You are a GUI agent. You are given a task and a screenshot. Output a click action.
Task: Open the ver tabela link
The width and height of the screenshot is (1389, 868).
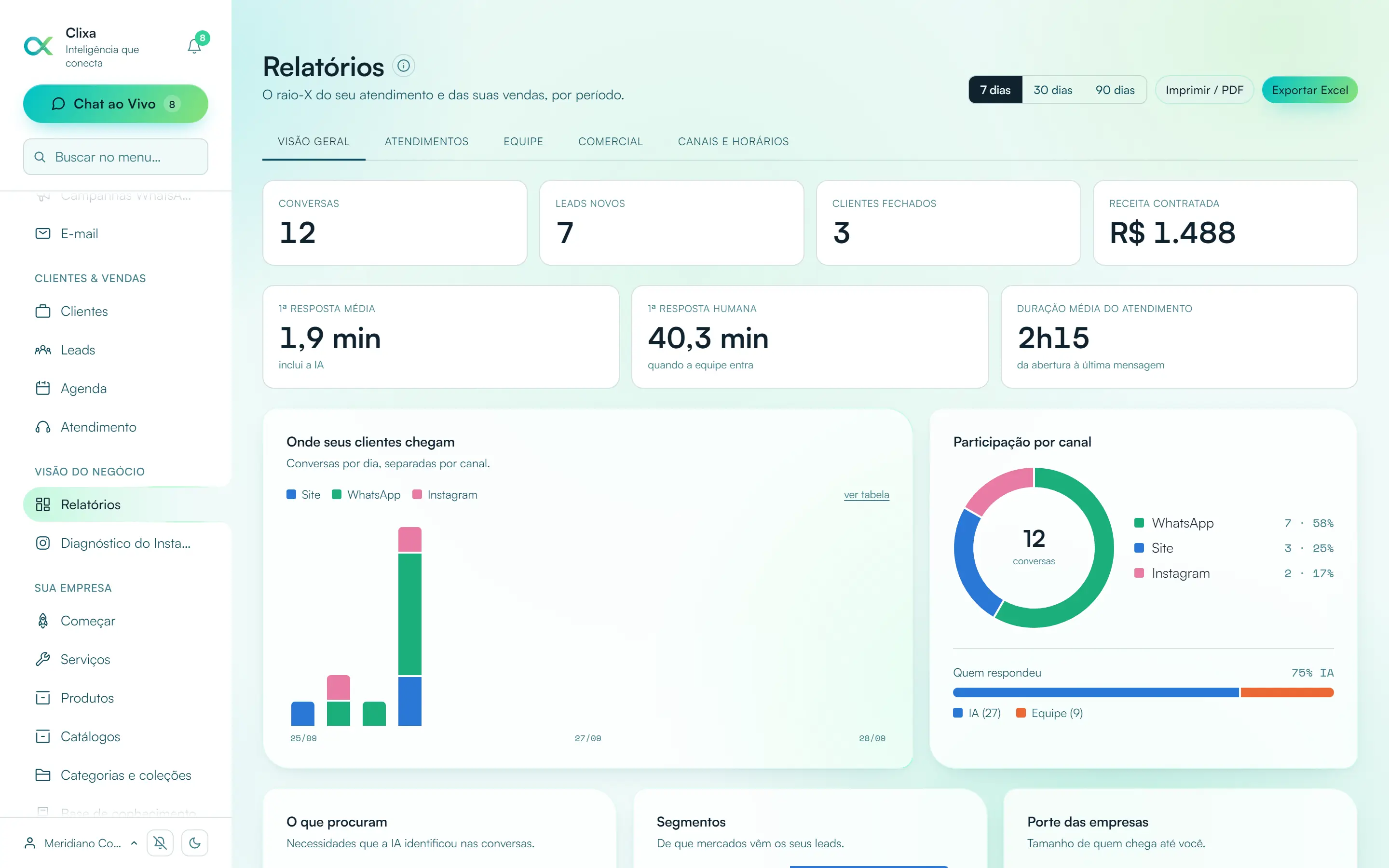point(866,495)
